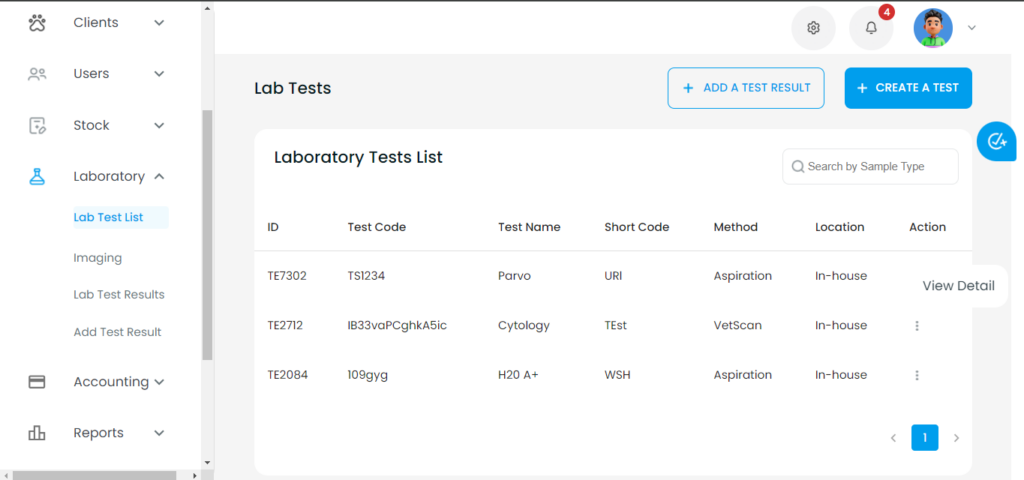Image resolution: width=1024 pixels, height=480 pixels.
Task: Open three-dot actions menu for Cytology row
Action: coord(917,326)
